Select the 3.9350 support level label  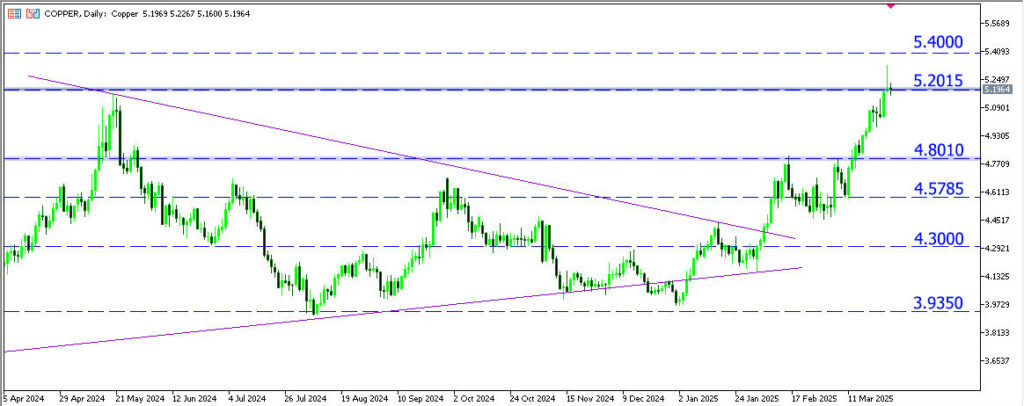click(x=937, y=302)
